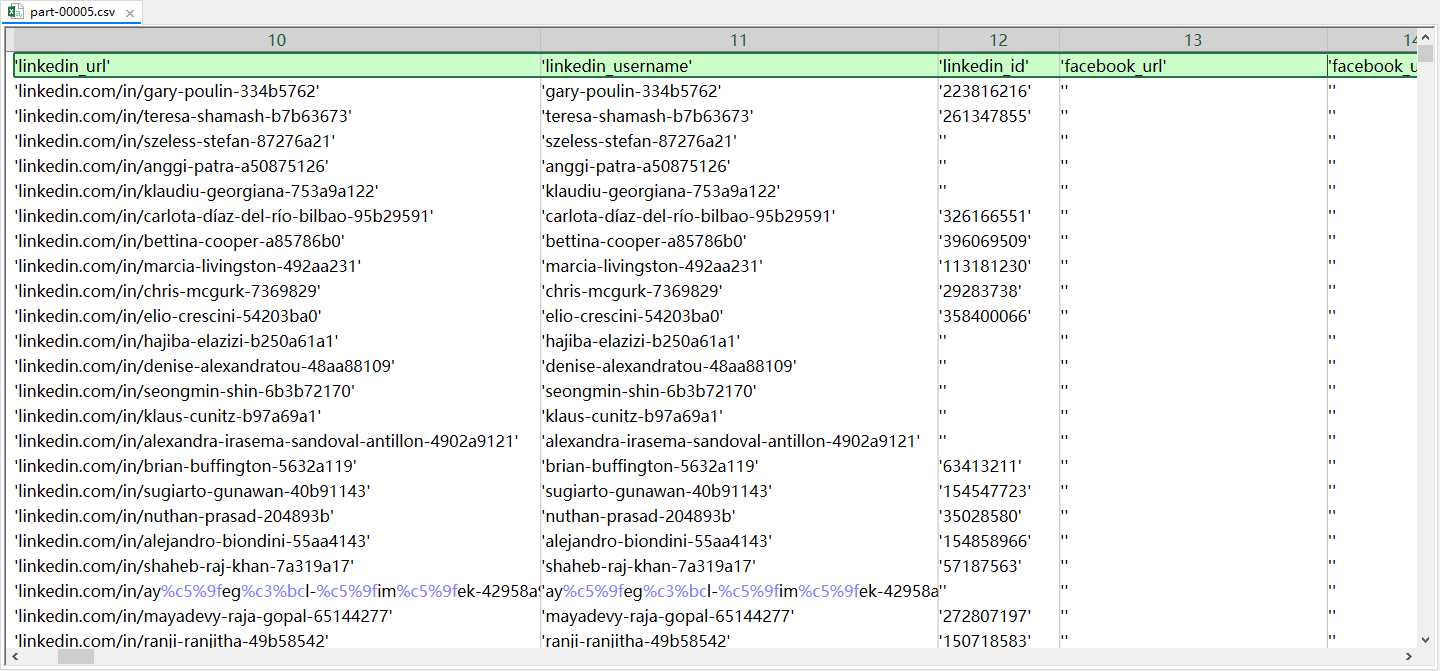Click the linkedin_id cell '35028580'
The height and width of the screenshot is (671, 1440).
tap(999, 516)
